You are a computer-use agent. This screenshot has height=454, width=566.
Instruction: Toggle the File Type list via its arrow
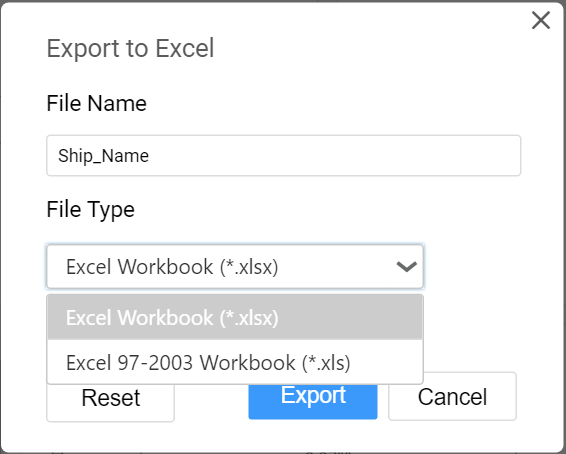tap(406, 267)
